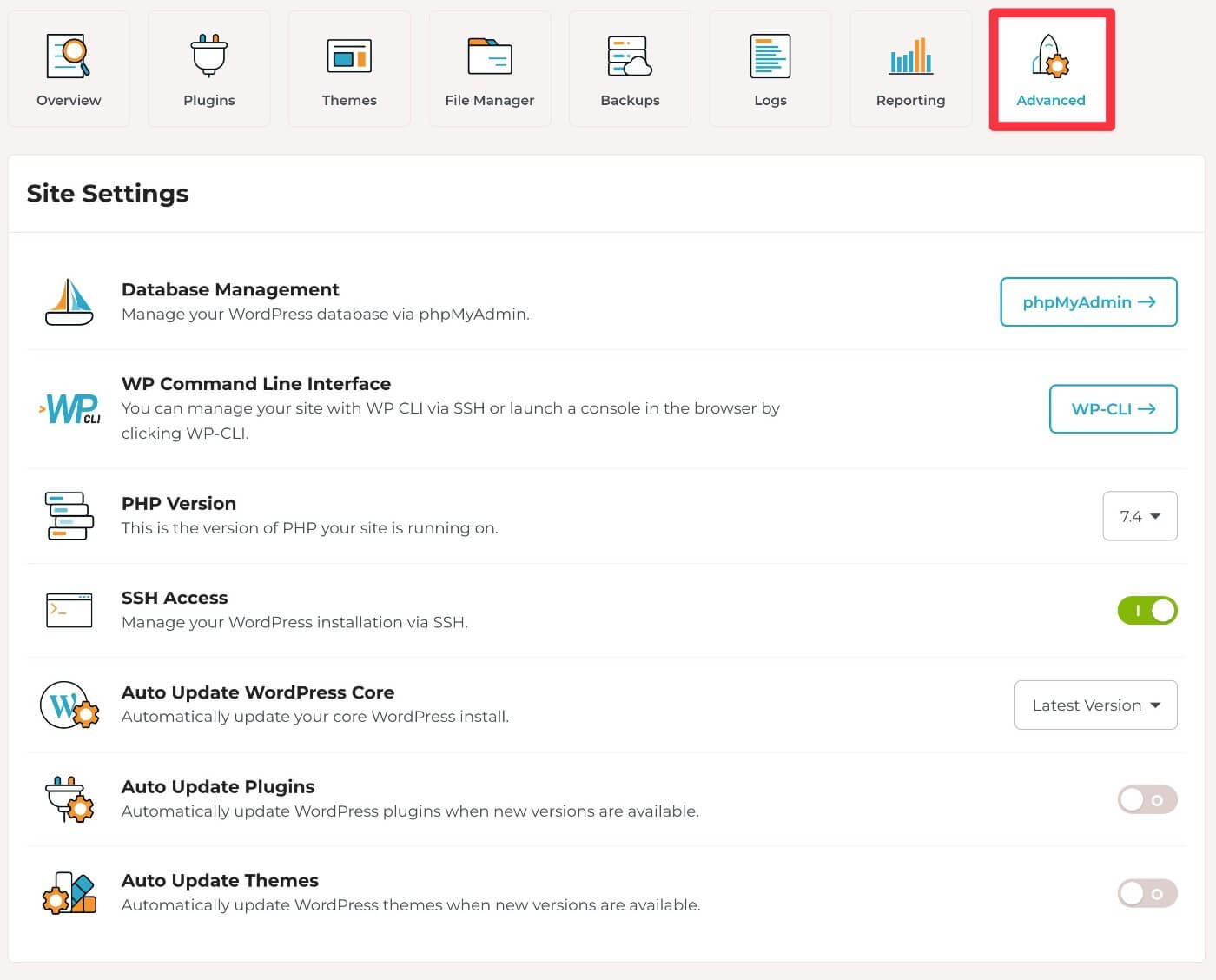Screen dimensions: 1216x980
Task: Click the Database Management title
Action: (x=230, y=289)
